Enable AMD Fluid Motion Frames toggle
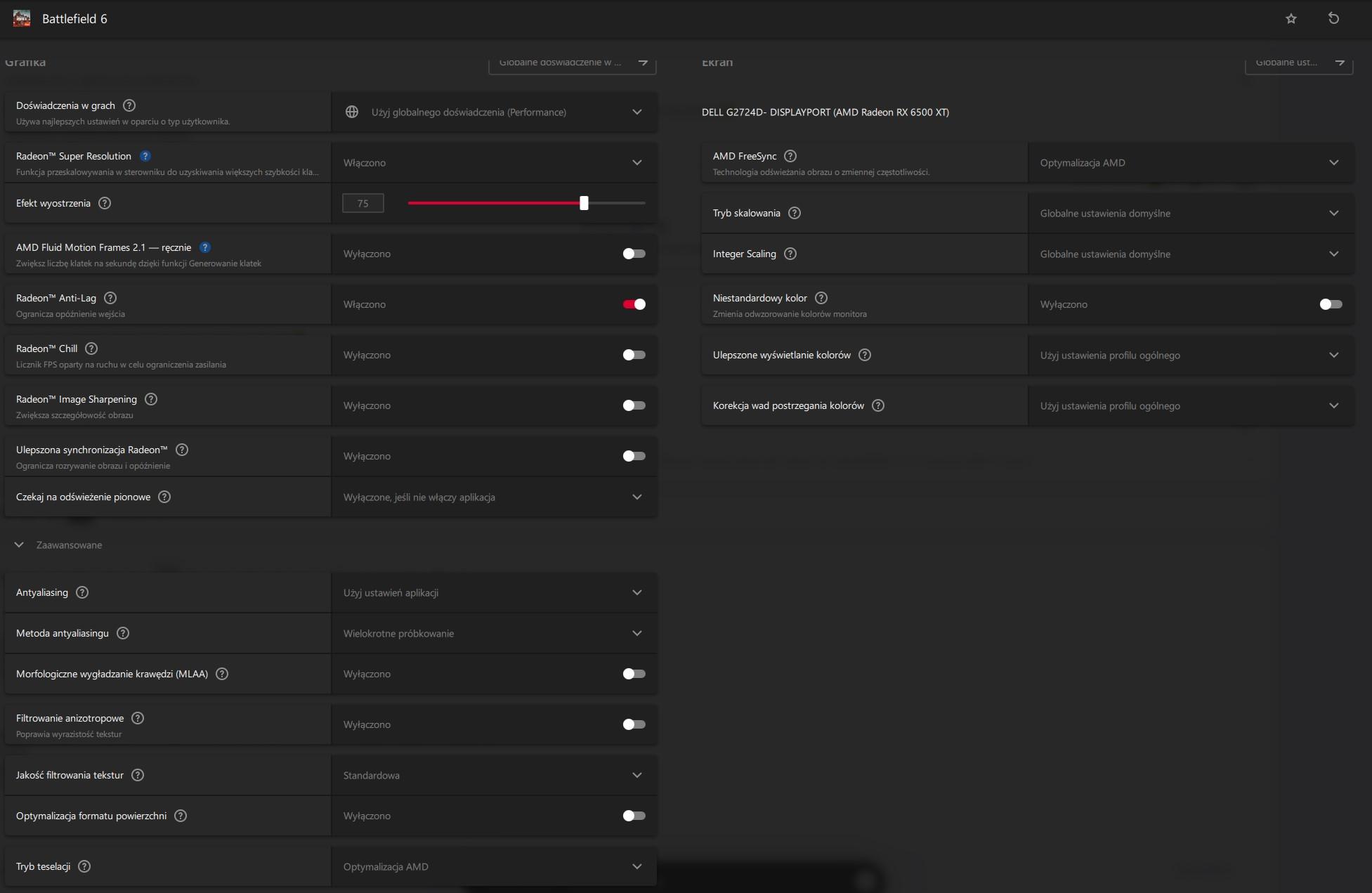The width and height of the screenshot is (1372, 893). [x=634, y=254]
